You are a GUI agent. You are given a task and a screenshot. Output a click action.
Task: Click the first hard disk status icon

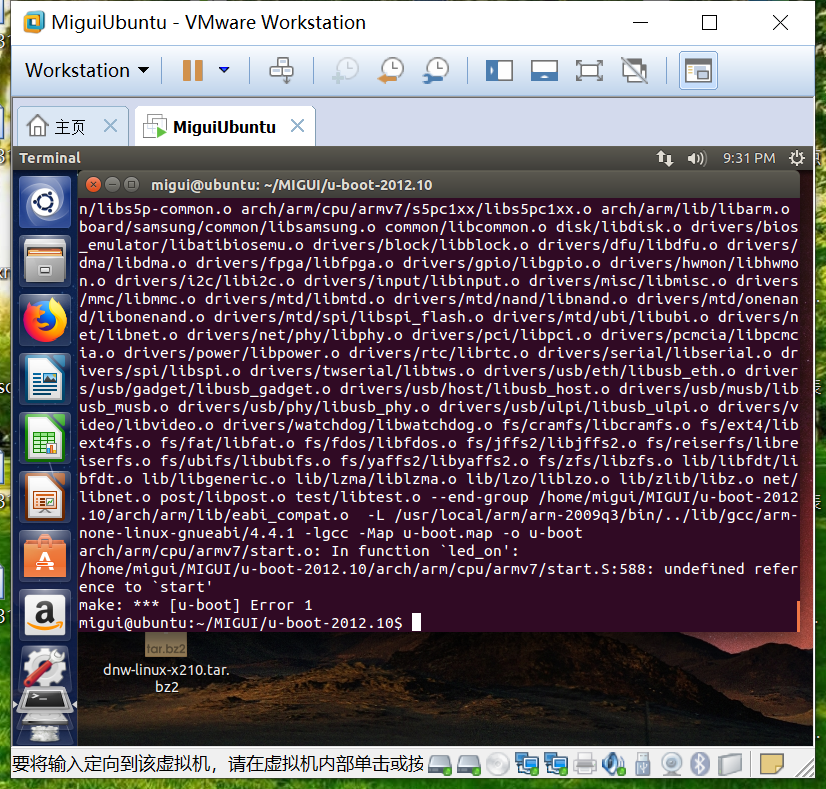[440, 764]
